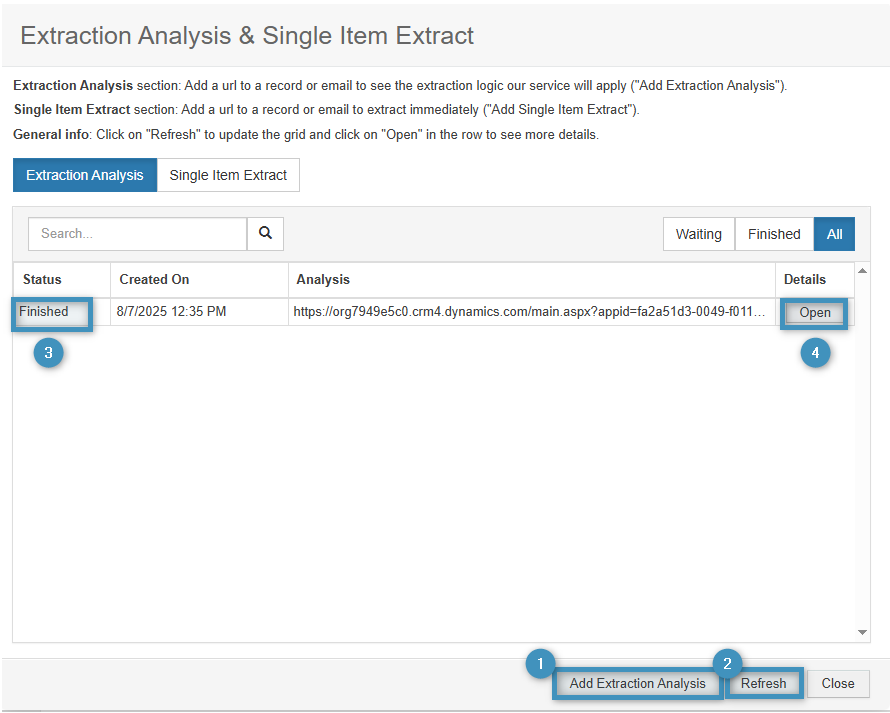The height and width of the screenshot is (713, 890).
Task: Switch to the Extraction Analysis tab
Action: point(85,175)
